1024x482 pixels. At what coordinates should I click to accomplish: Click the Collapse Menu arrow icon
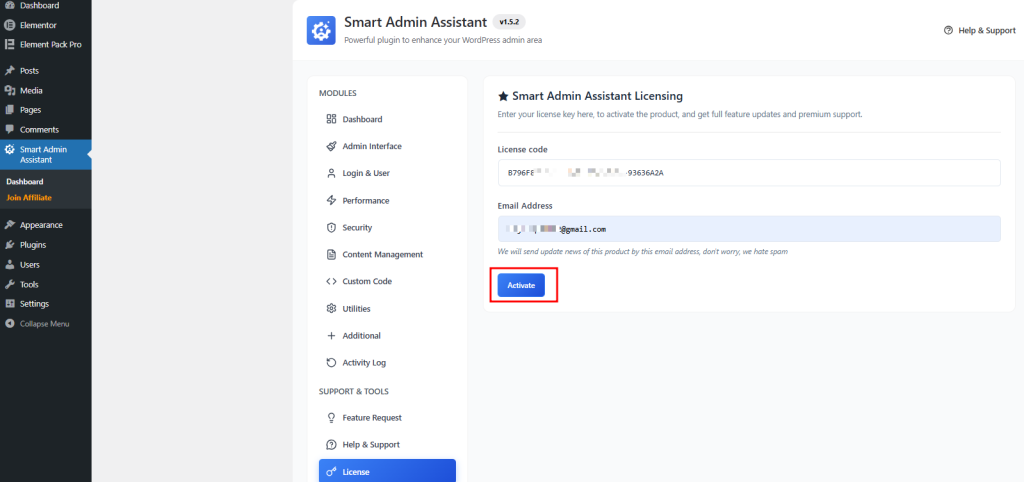point(10,323)
